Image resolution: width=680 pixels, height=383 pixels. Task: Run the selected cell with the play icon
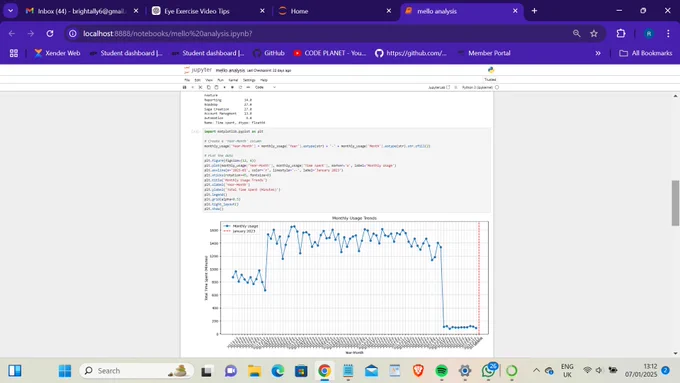coord(224,87)
